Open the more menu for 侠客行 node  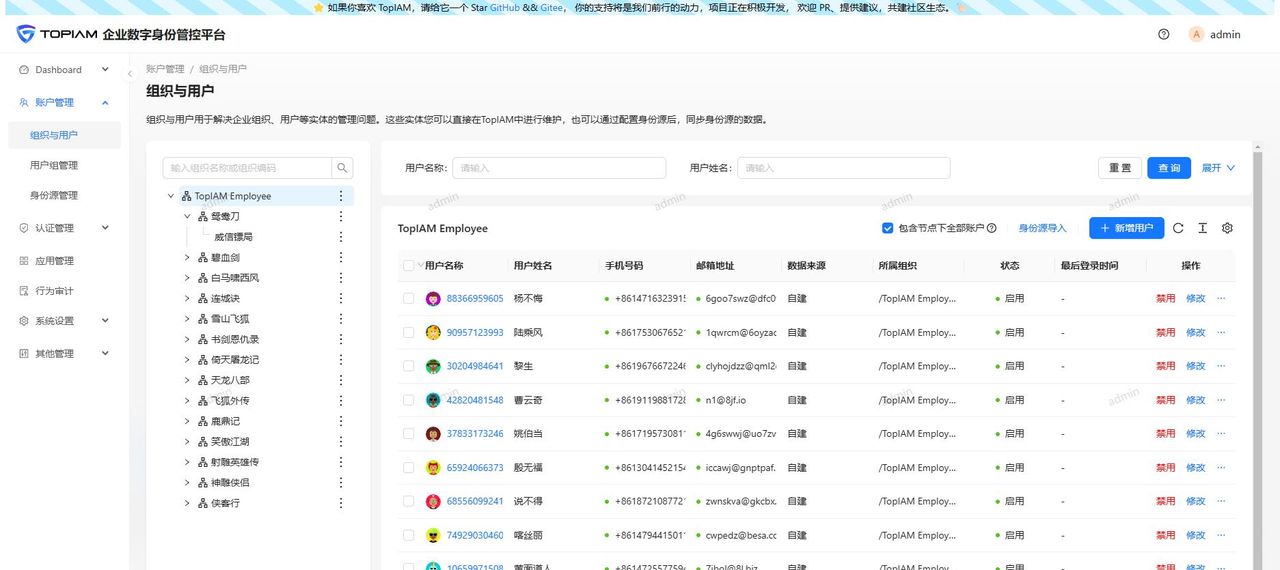tap(341, 503)
